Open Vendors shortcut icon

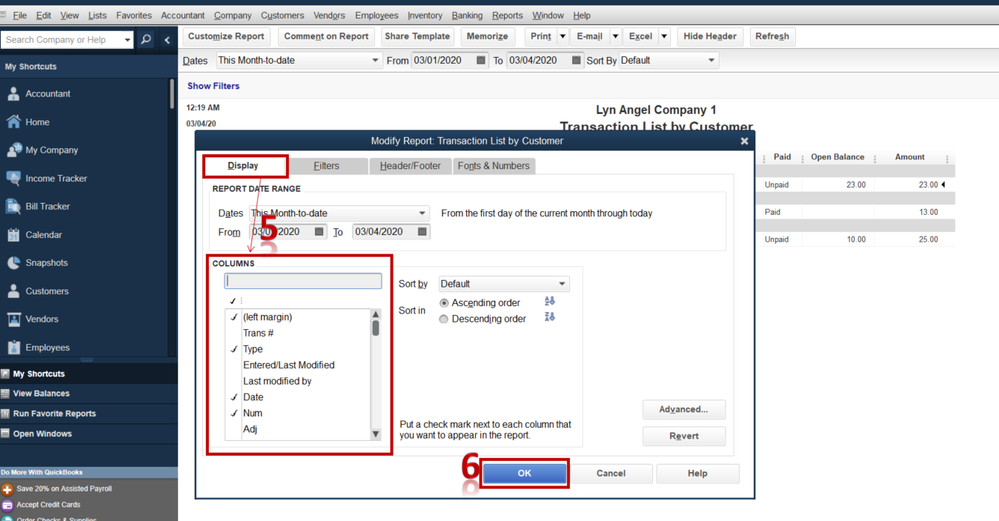pos(13,319)
